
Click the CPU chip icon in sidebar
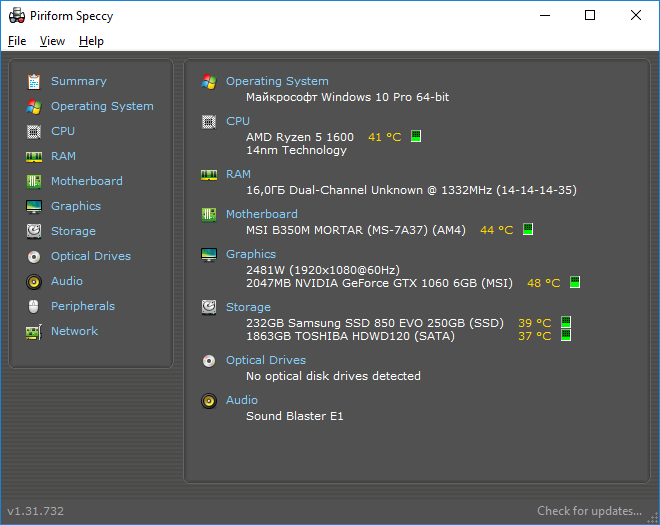click(x=34, y=132)
